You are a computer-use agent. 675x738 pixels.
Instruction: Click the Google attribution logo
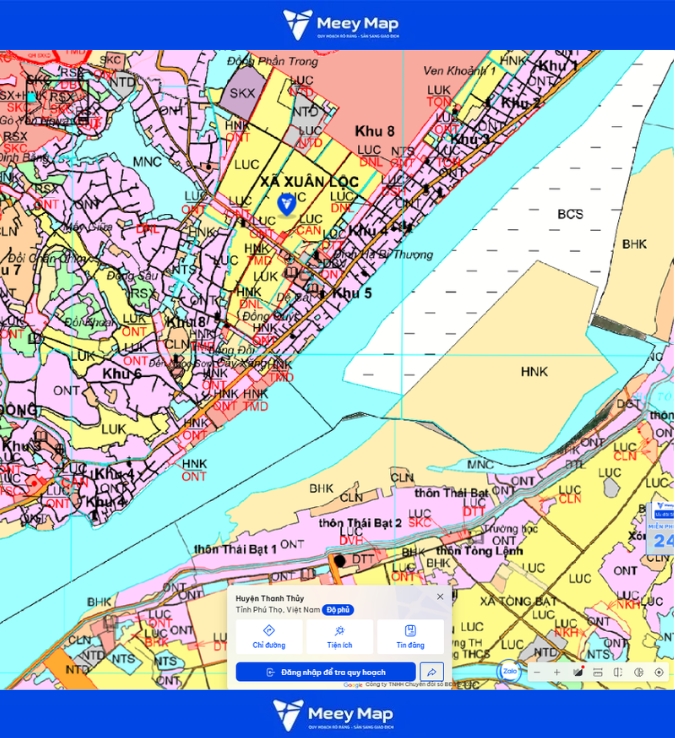[x=353, y=685]
